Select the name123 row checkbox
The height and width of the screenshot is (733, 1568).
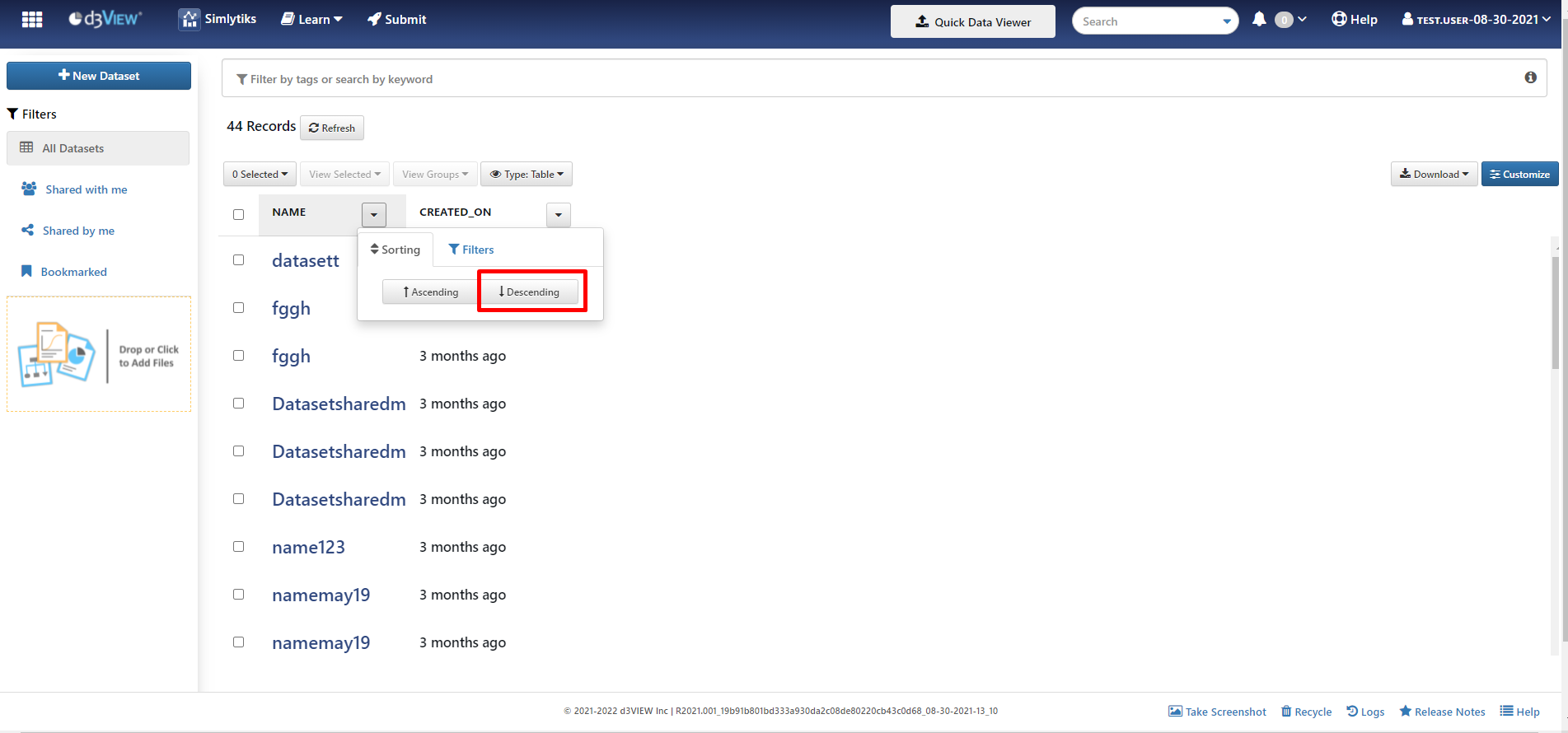(x=239, y=547)
